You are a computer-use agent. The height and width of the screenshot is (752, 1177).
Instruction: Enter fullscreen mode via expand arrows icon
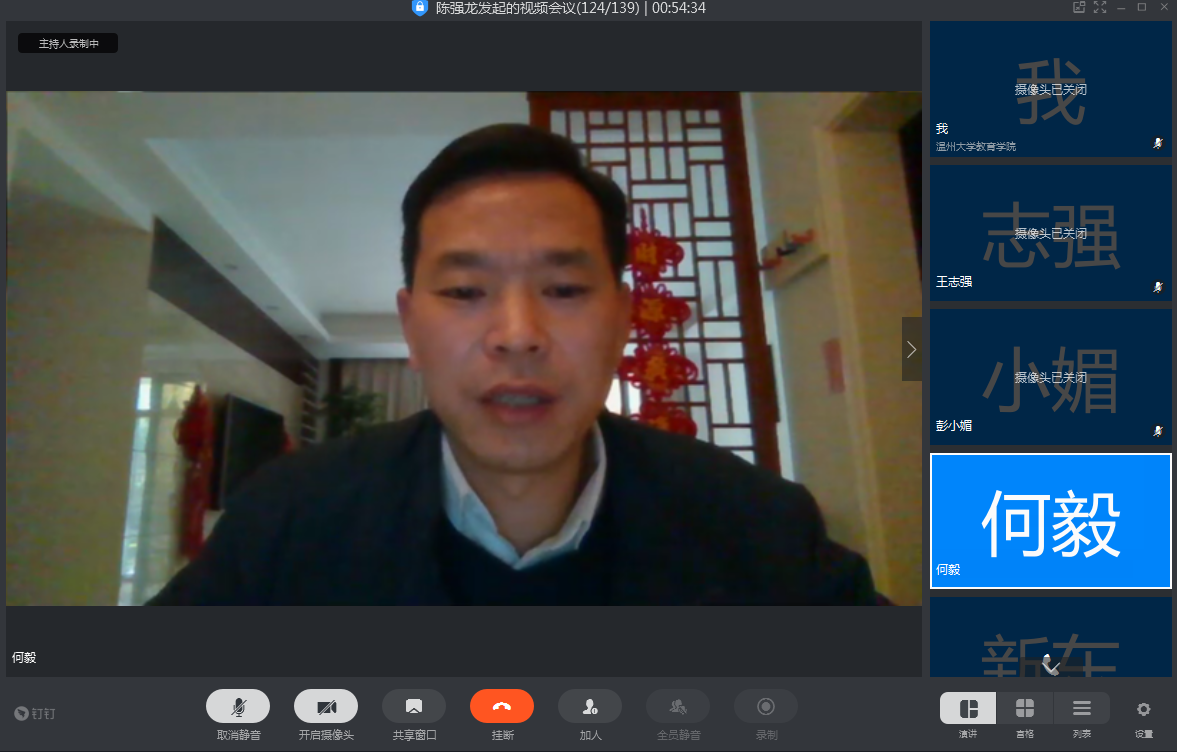[x=1100, y=8]
